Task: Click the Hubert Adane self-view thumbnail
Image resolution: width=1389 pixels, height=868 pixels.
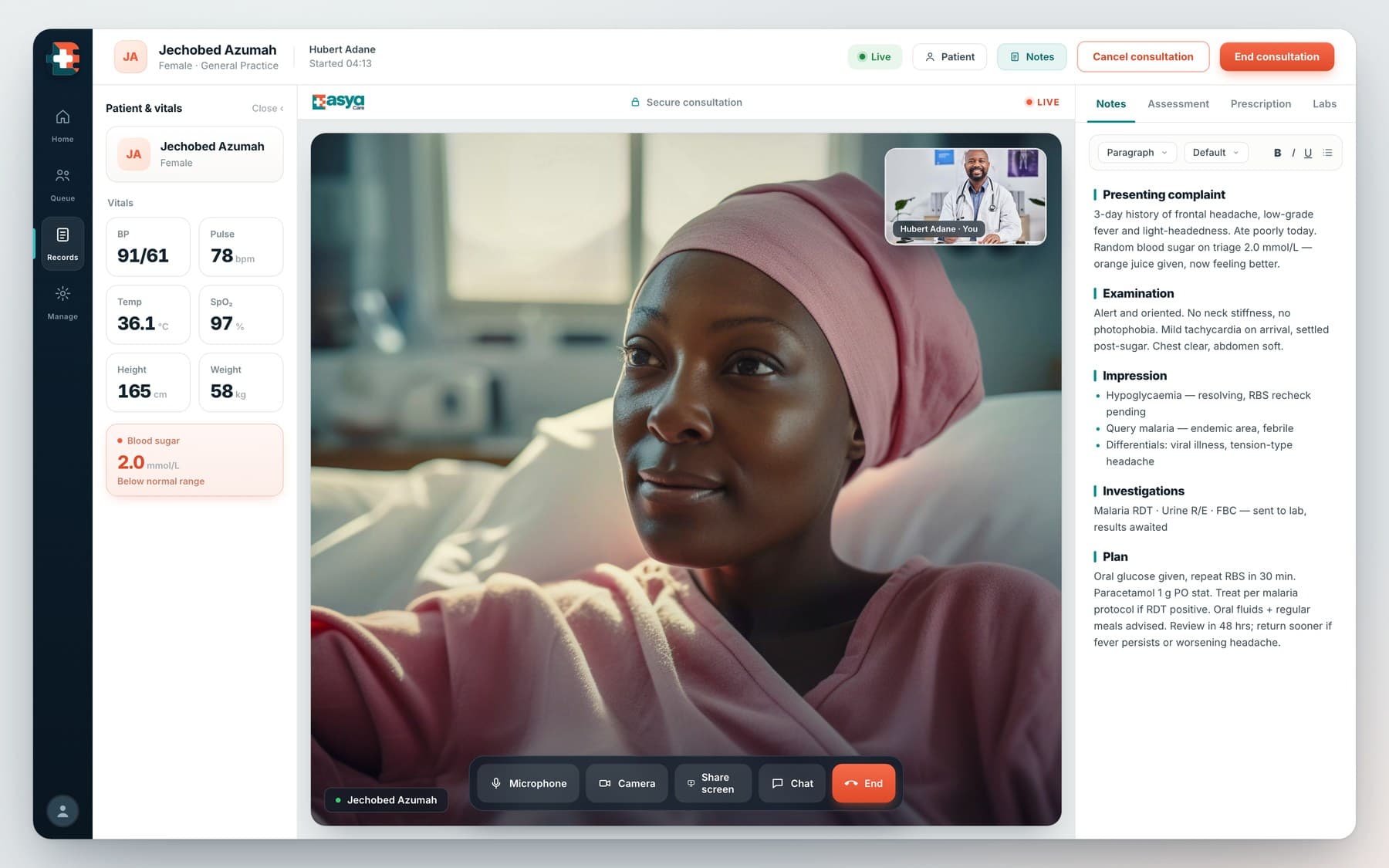Action: pyautogui.click(x=965, y=197)
